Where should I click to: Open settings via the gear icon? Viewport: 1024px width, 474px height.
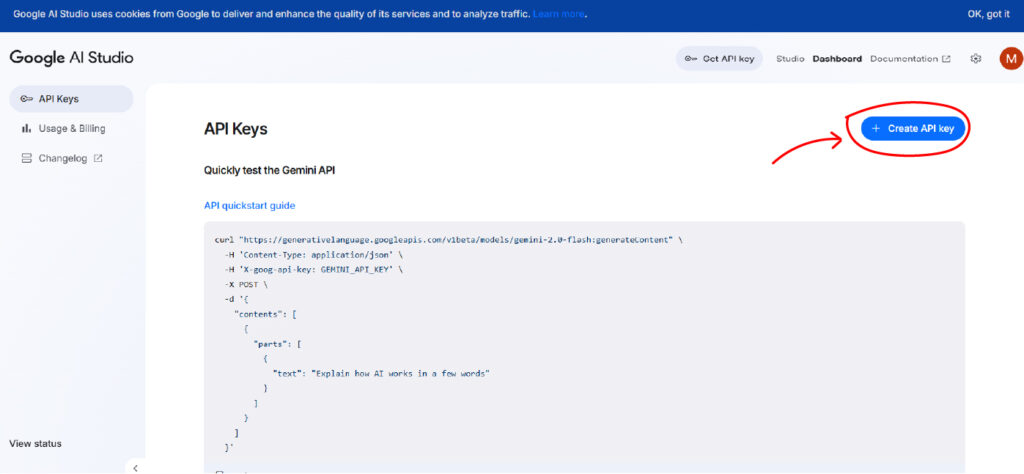pyautogui.click(x=975, y=59)
